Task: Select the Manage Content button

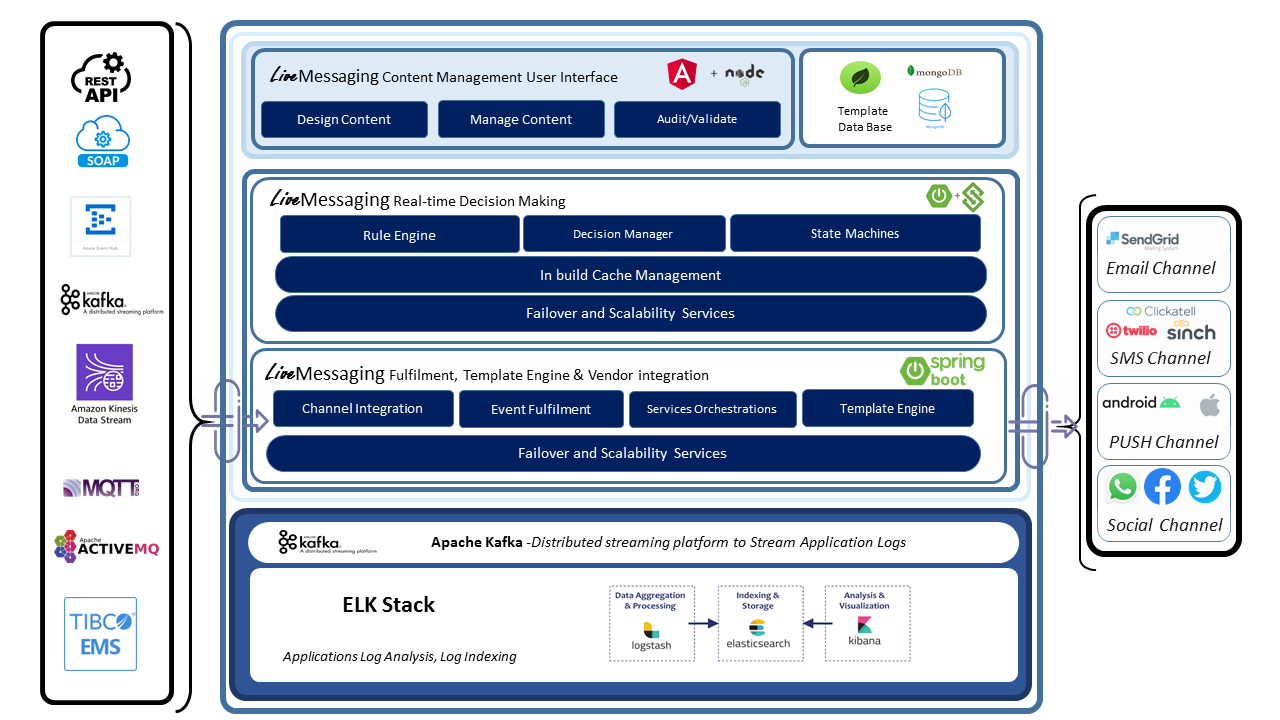Action: point(521,119)
